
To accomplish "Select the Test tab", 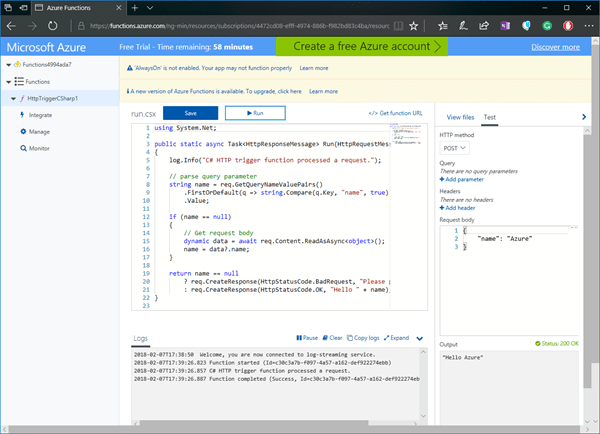I will [490, 117].
